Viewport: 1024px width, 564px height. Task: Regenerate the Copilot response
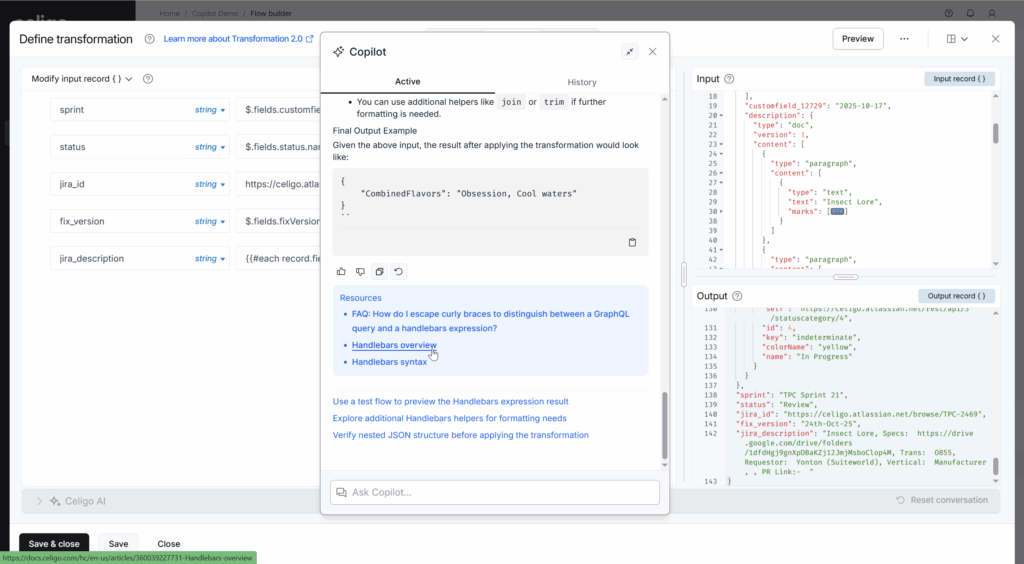398,271
